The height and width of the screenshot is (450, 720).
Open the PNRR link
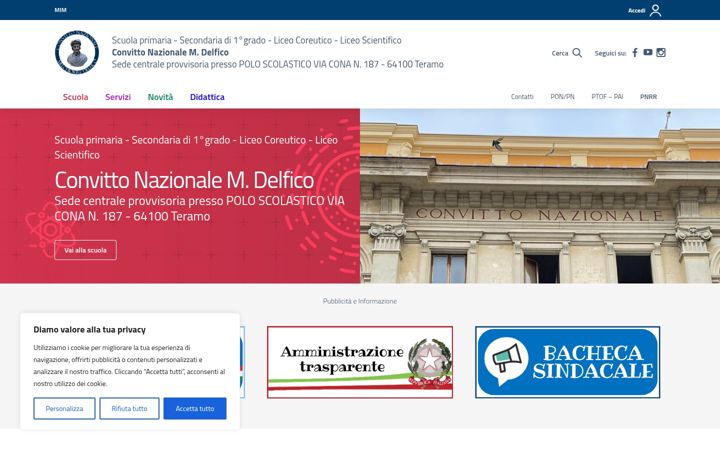click(648, 96)
